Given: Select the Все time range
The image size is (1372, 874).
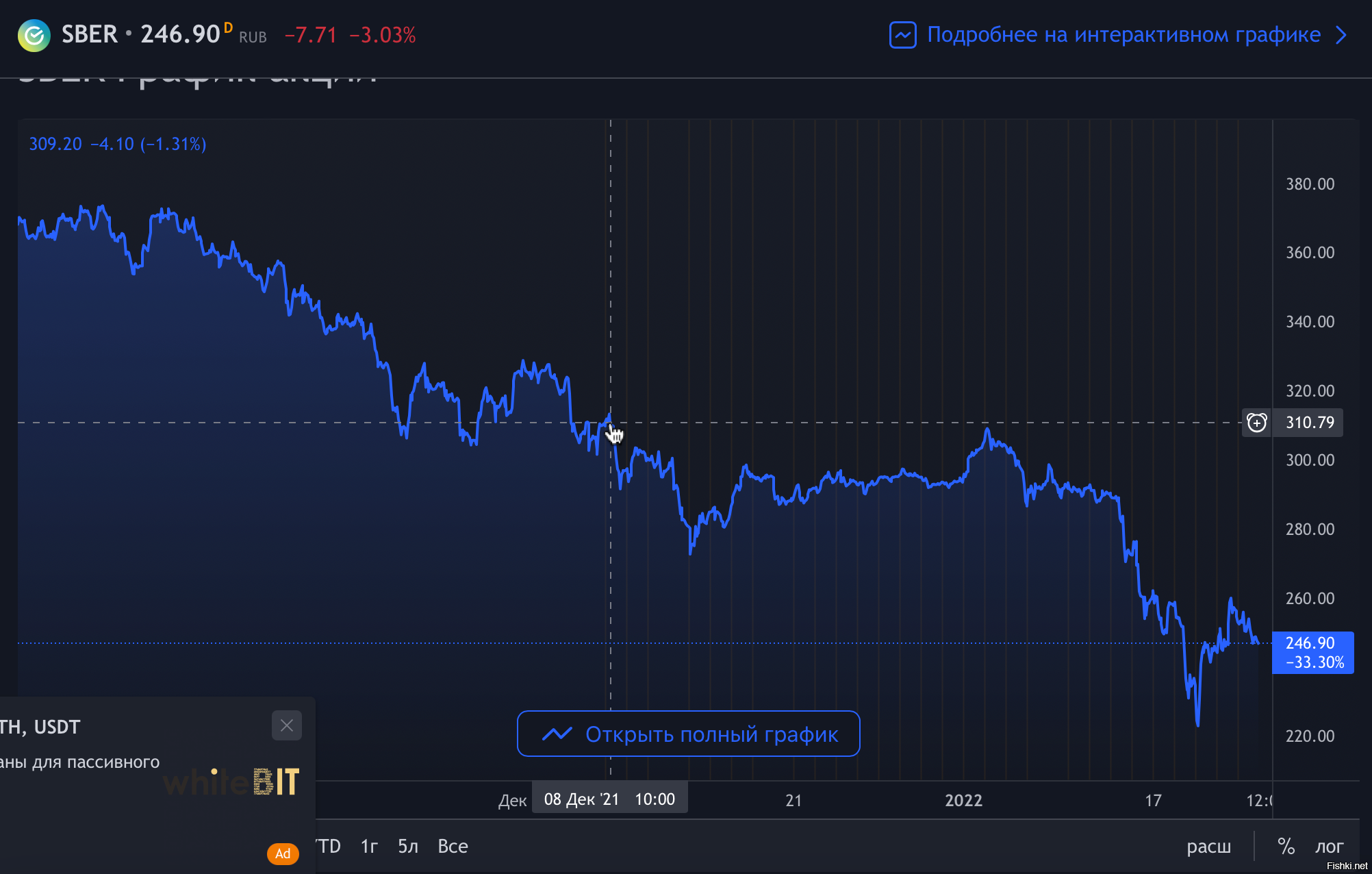Looking at the screenshot, I should [x=453, y=847].
